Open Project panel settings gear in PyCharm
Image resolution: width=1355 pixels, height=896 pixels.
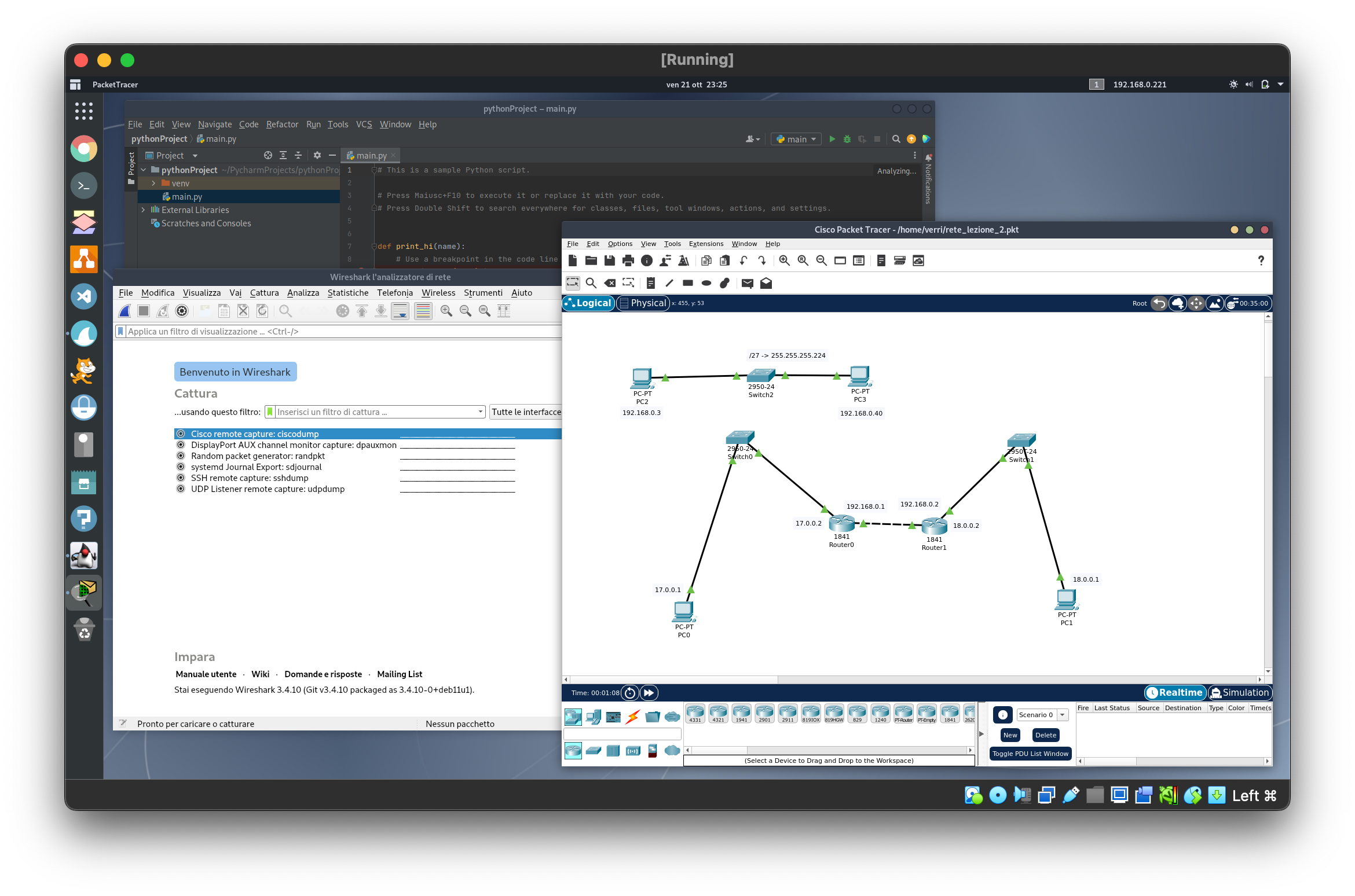point(317,155)
